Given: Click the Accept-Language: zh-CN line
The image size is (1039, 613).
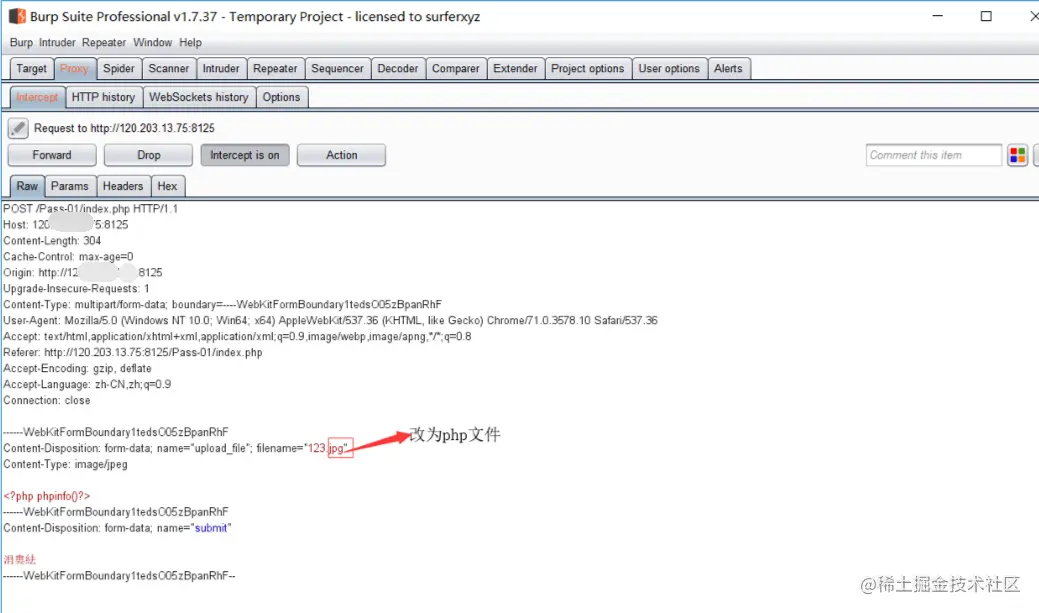Looking at the screenshot, I should (x=87, y=384).
